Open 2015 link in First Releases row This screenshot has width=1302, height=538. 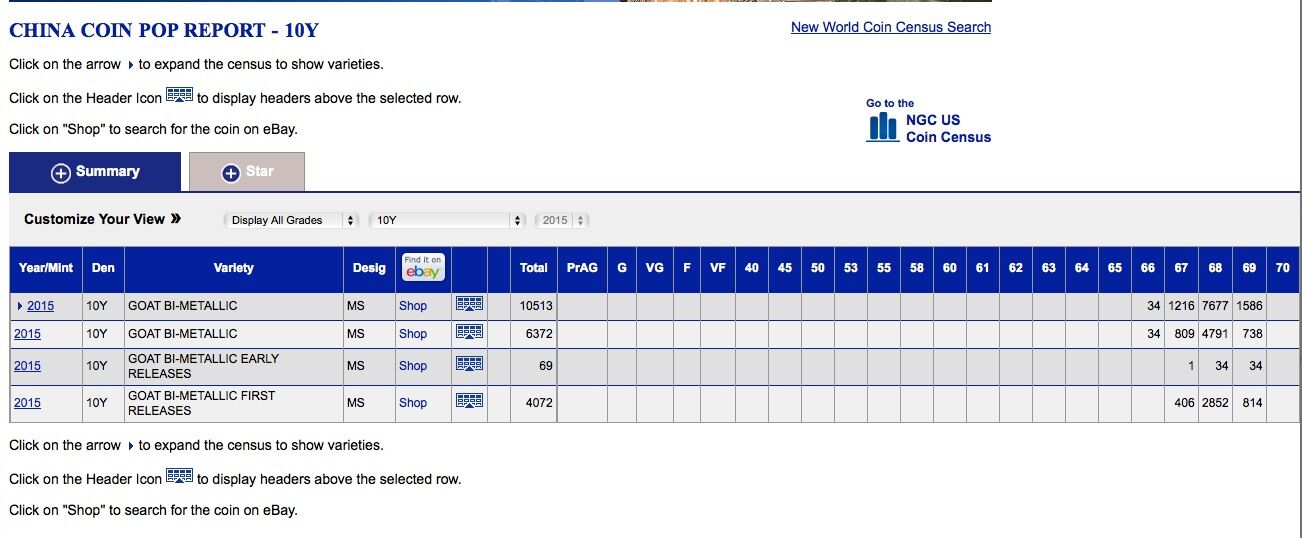(x=27, y=403)
